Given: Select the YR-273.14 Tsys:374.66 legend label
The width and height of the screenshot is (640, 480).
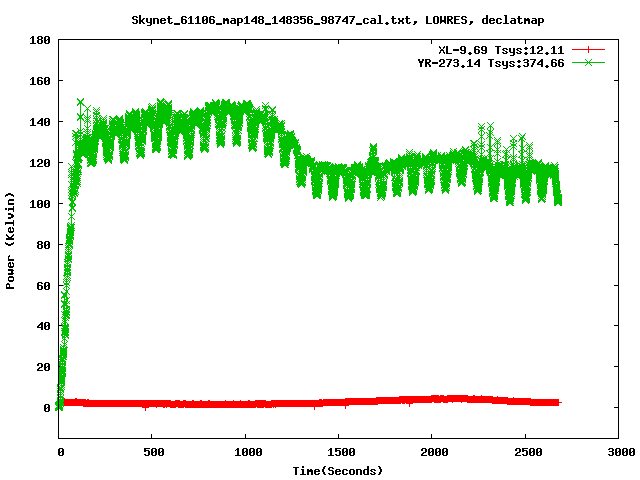Looking at the screenshot, I should (491, 62).
